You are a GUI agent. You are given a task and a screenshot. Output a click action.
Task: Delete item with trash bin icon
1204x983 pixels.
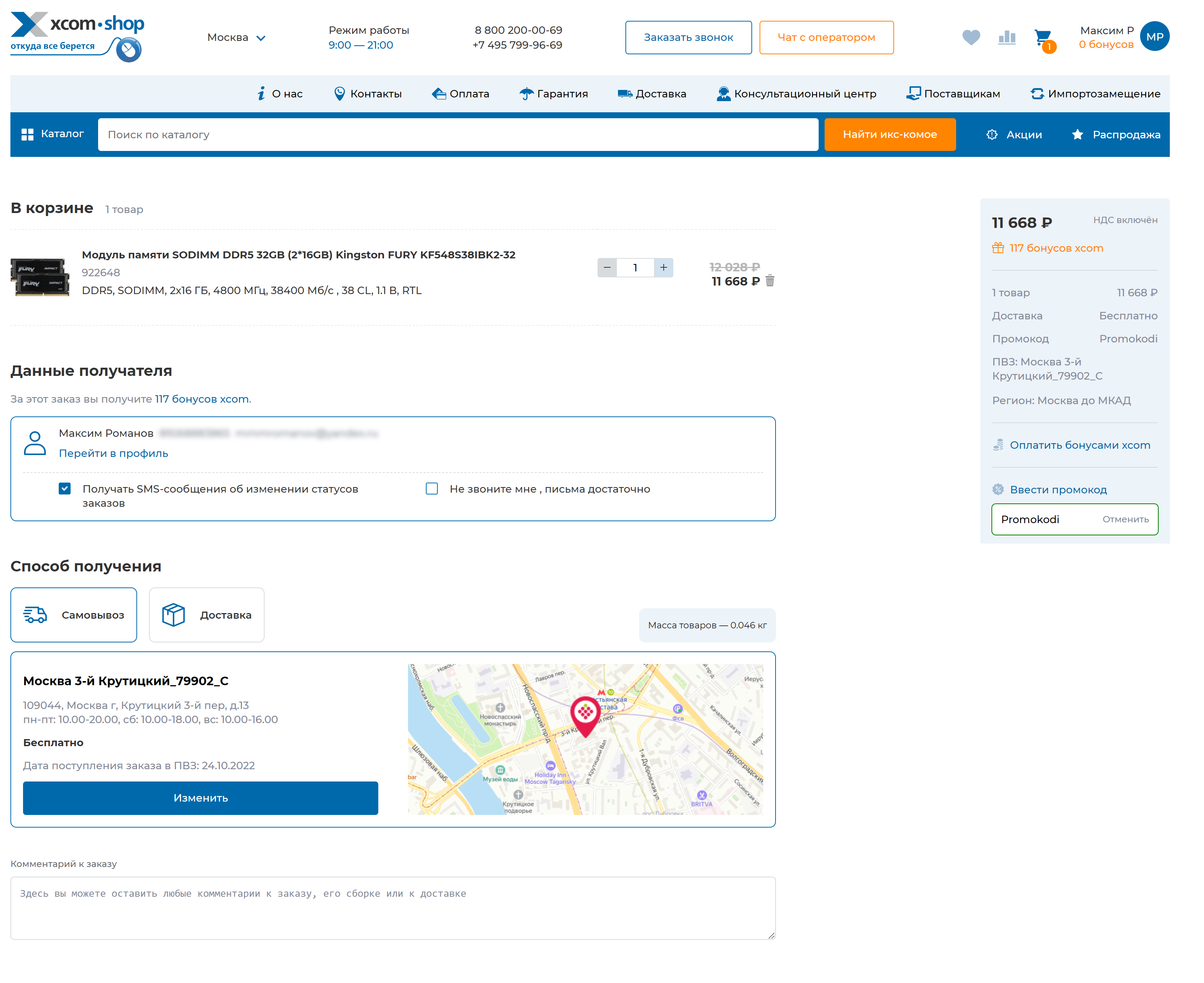pyautogui.click(x=769, y=281)
